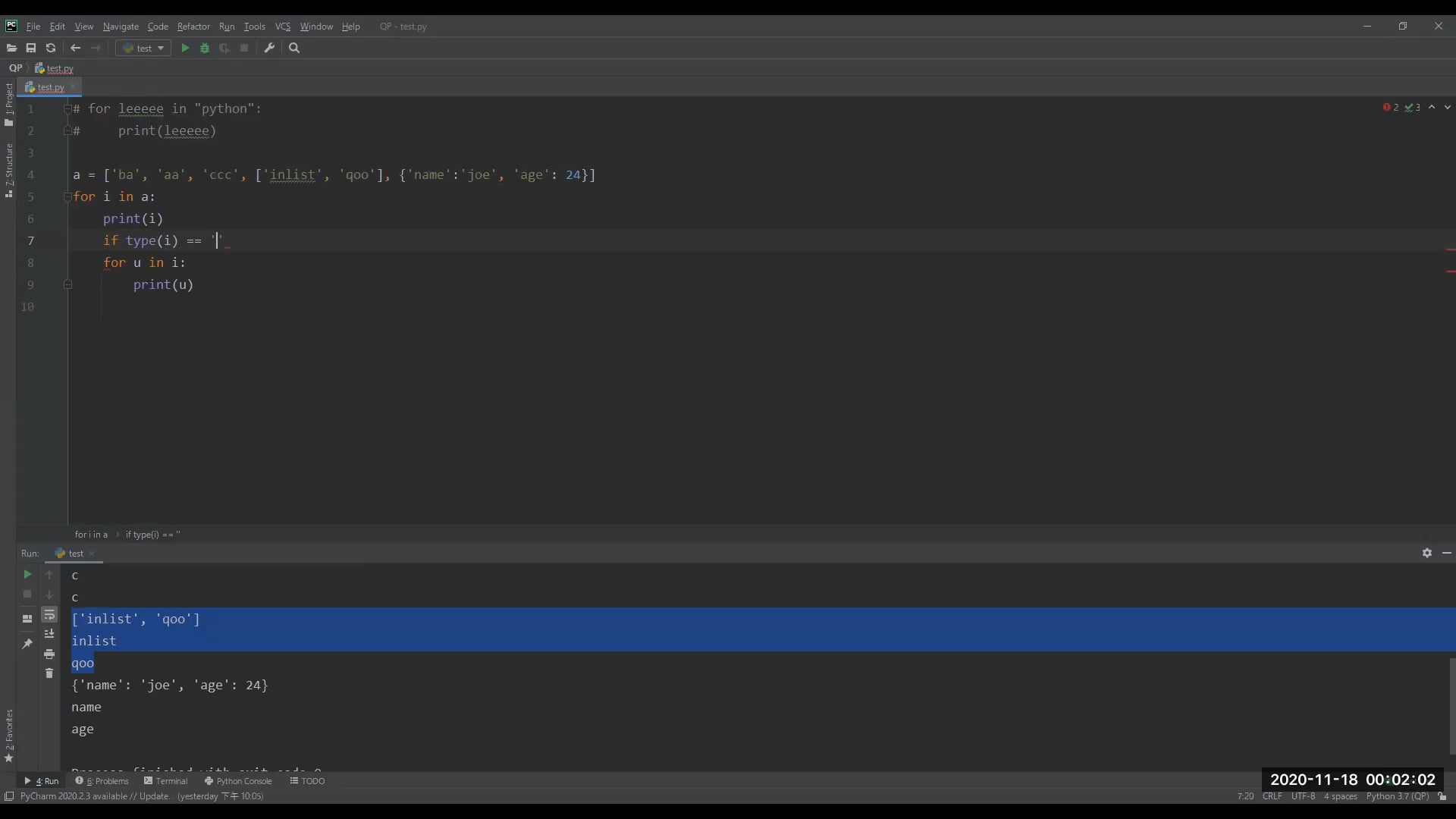Image resolution: width=1456 pixels, height=819 pixels.
Task: Toggle Soft-Wrap in the Run console
Action: (x=49, y=614)
